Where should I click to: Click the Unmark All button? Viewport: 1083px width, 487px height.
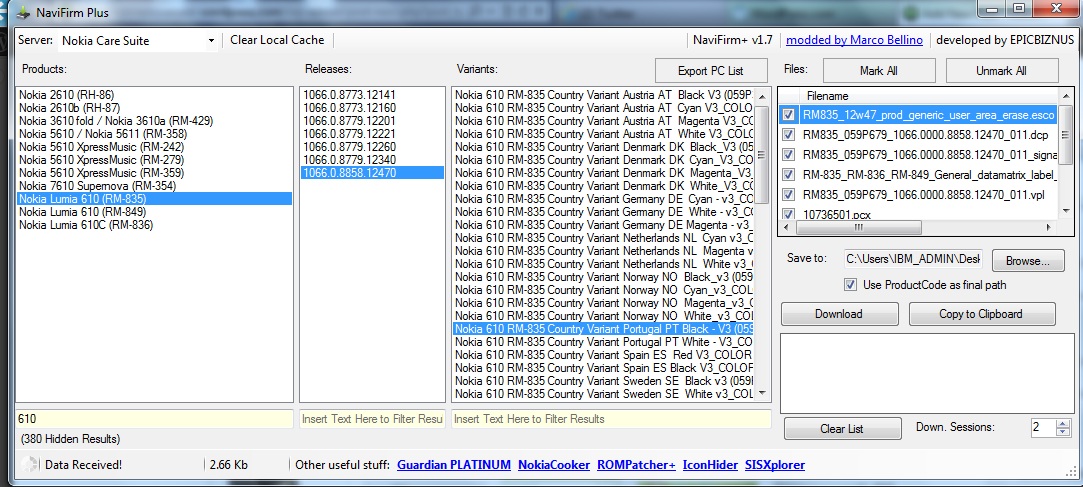(1001, 70)
